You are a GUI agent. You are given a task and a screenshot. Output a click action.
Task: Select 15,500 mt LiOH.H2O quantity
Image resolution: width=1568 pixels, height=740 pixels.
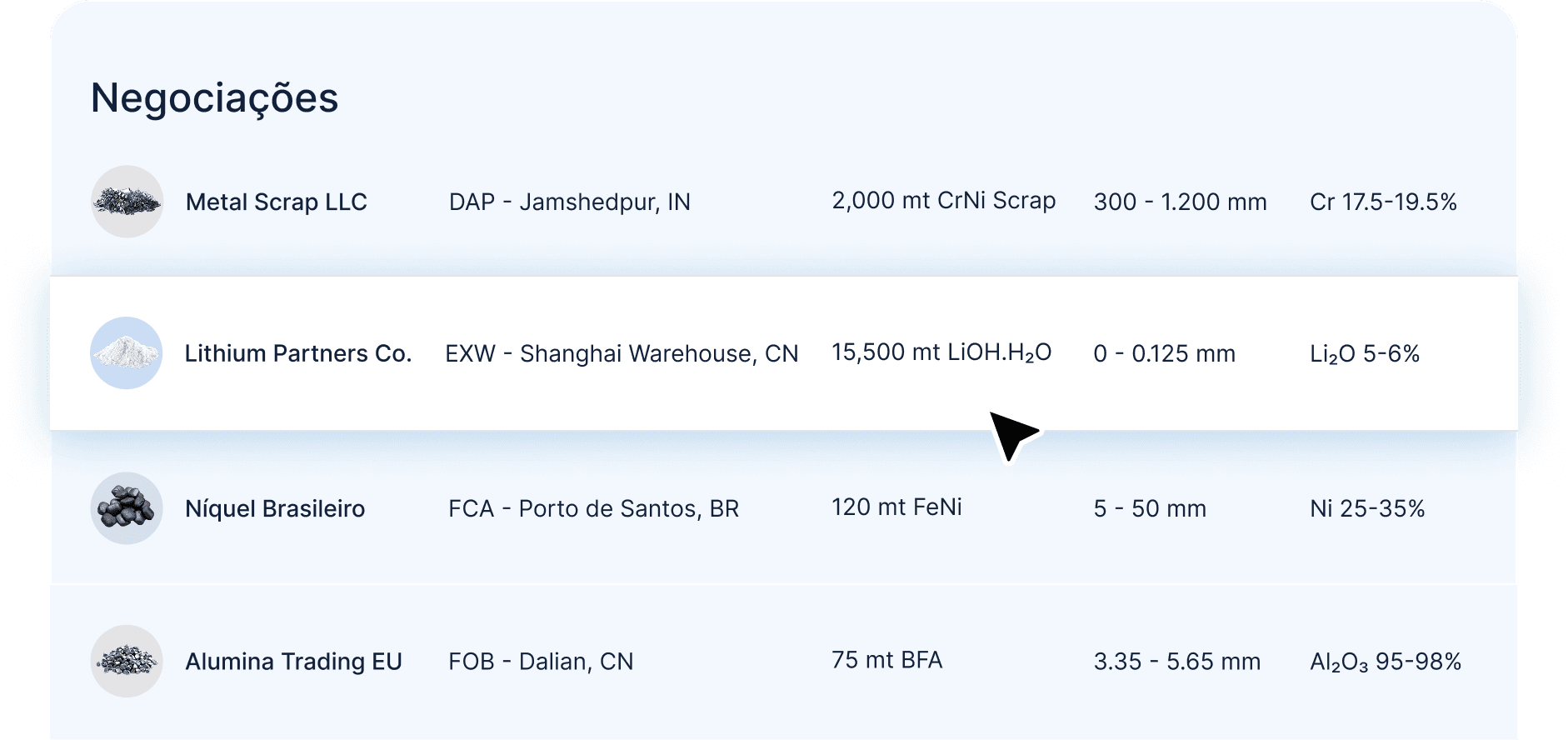941,353
